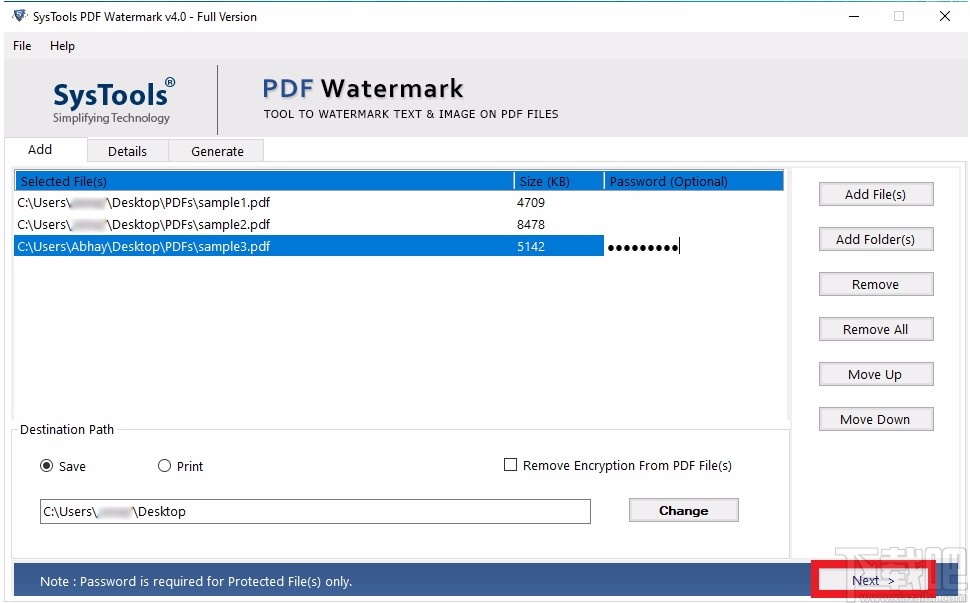The height and width of the screenshot is (603, 970).
Task: Click the SysTools Simplifying Technology logo
Action: pyautogui.click(x=111, y=100)
